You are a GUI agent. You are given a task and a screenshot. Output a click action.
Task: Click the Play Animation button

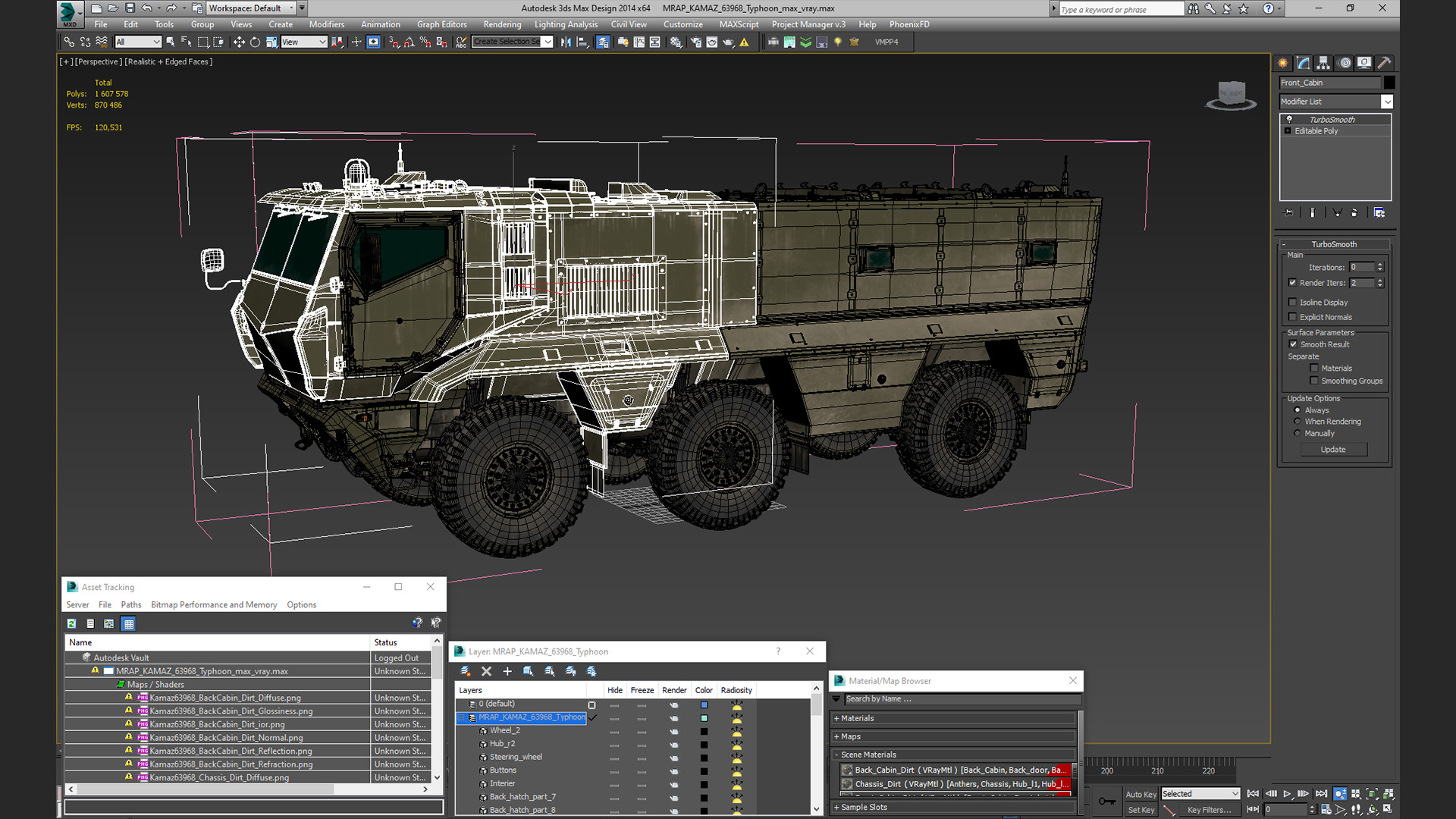coord(1287,794)
